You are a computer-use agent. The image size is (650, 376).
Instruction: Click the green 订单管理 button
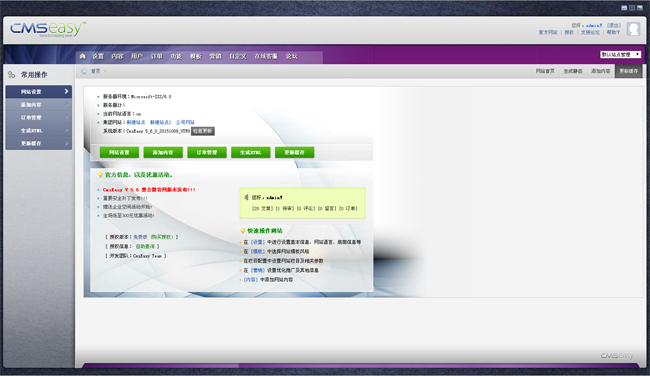point(207,153)
